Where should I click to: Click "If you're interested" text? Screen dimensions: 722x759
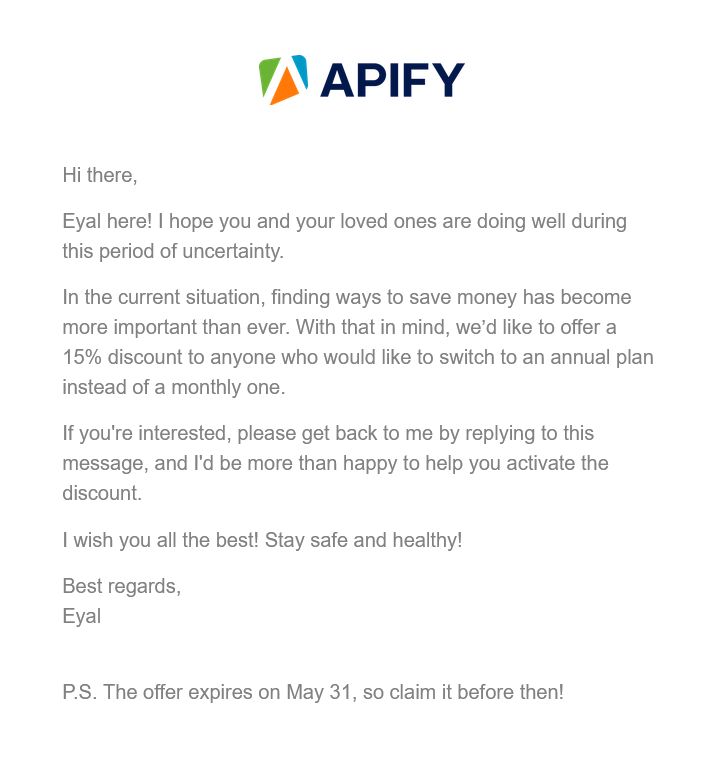coord(147,433)
